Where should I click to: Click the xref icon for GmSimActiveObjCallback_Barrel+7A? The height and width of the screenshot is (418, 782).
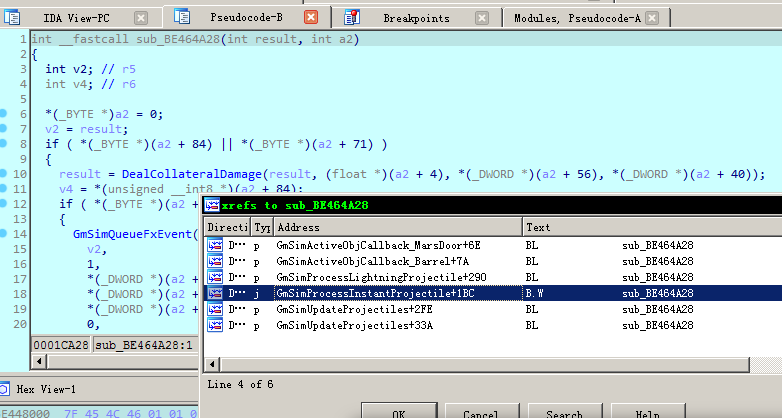[x=215, y=261]
